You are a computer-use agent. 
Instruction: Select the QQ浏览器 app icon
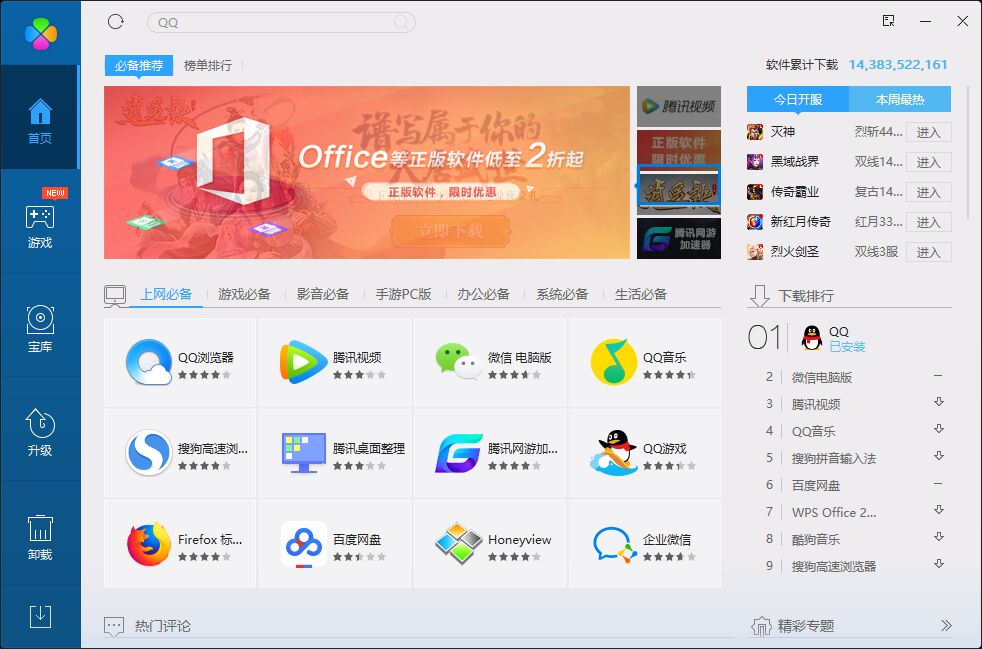[x=148, y=362]
